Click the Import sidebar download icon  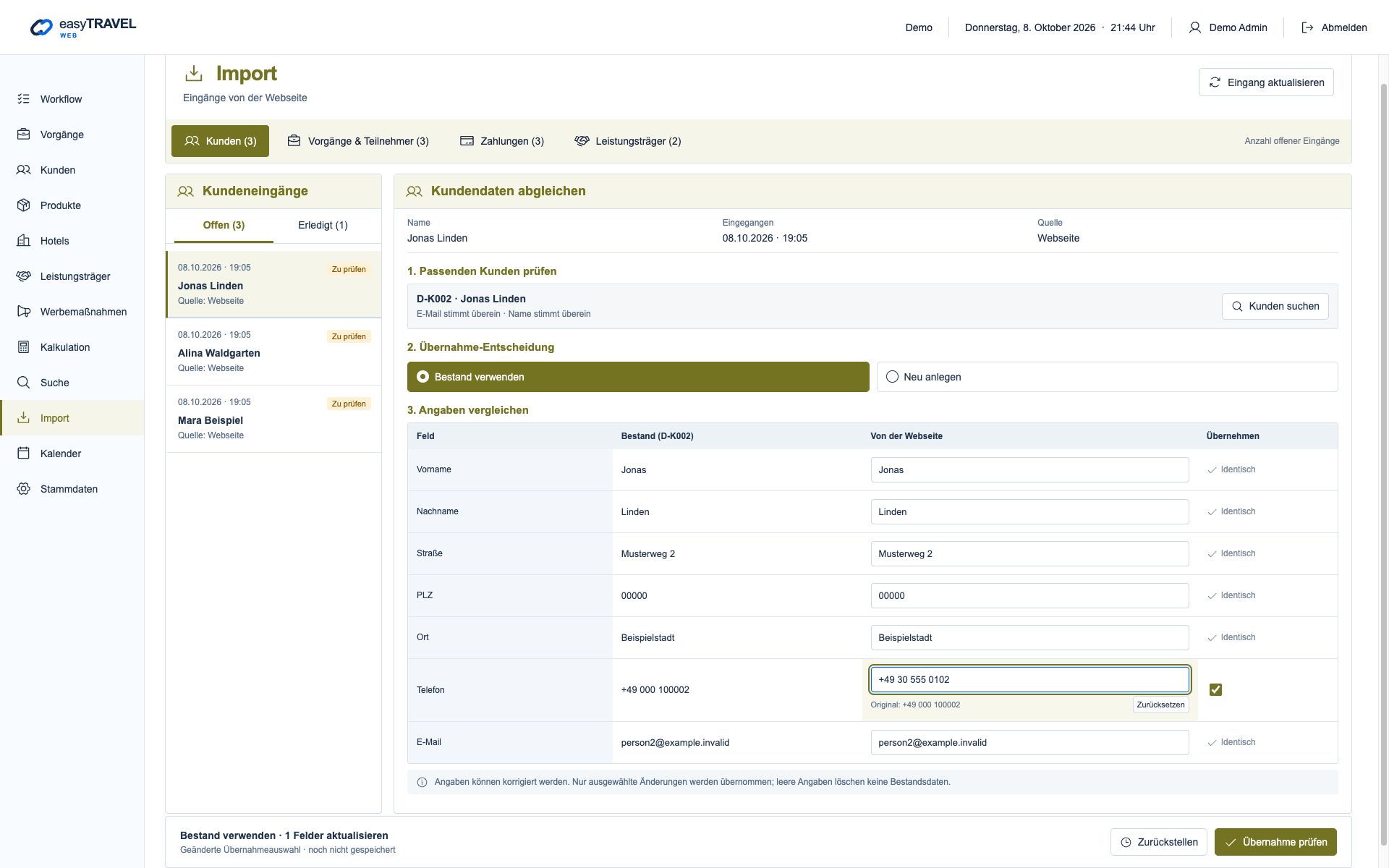pos(24,418)
